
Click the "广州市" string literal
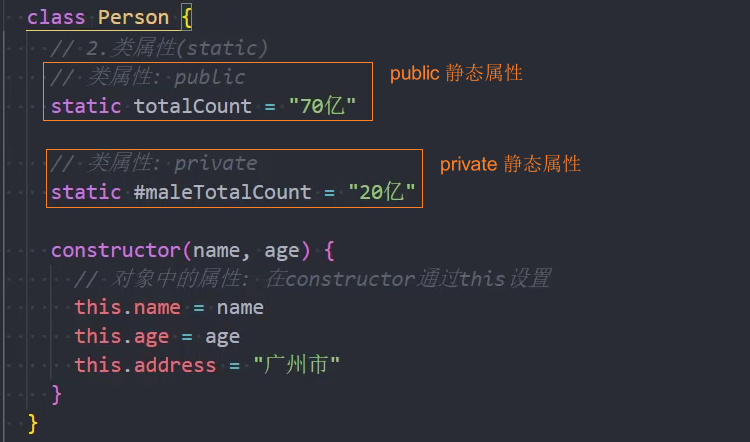[x=297, y=365]
